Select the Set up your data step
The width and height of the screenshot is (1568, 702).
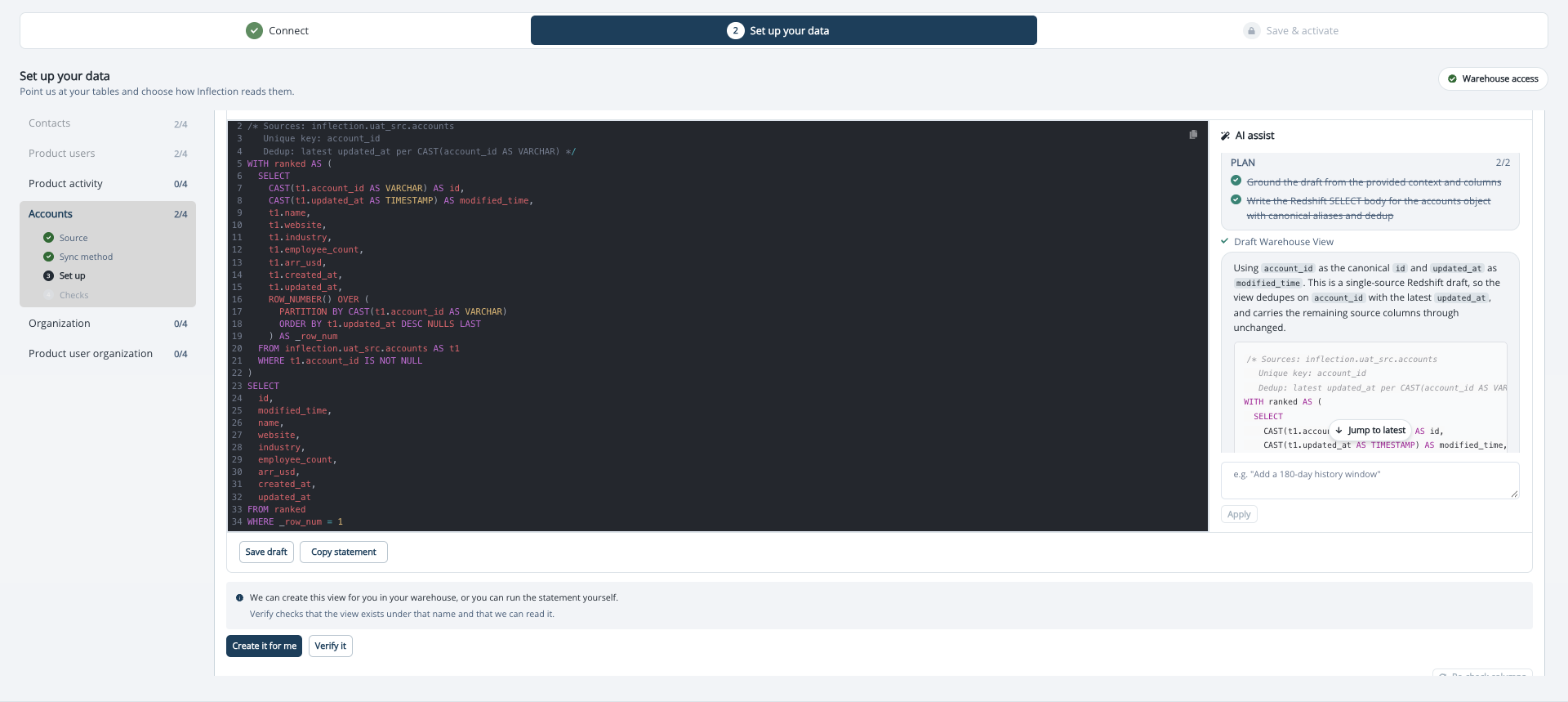tap(784, 30)
